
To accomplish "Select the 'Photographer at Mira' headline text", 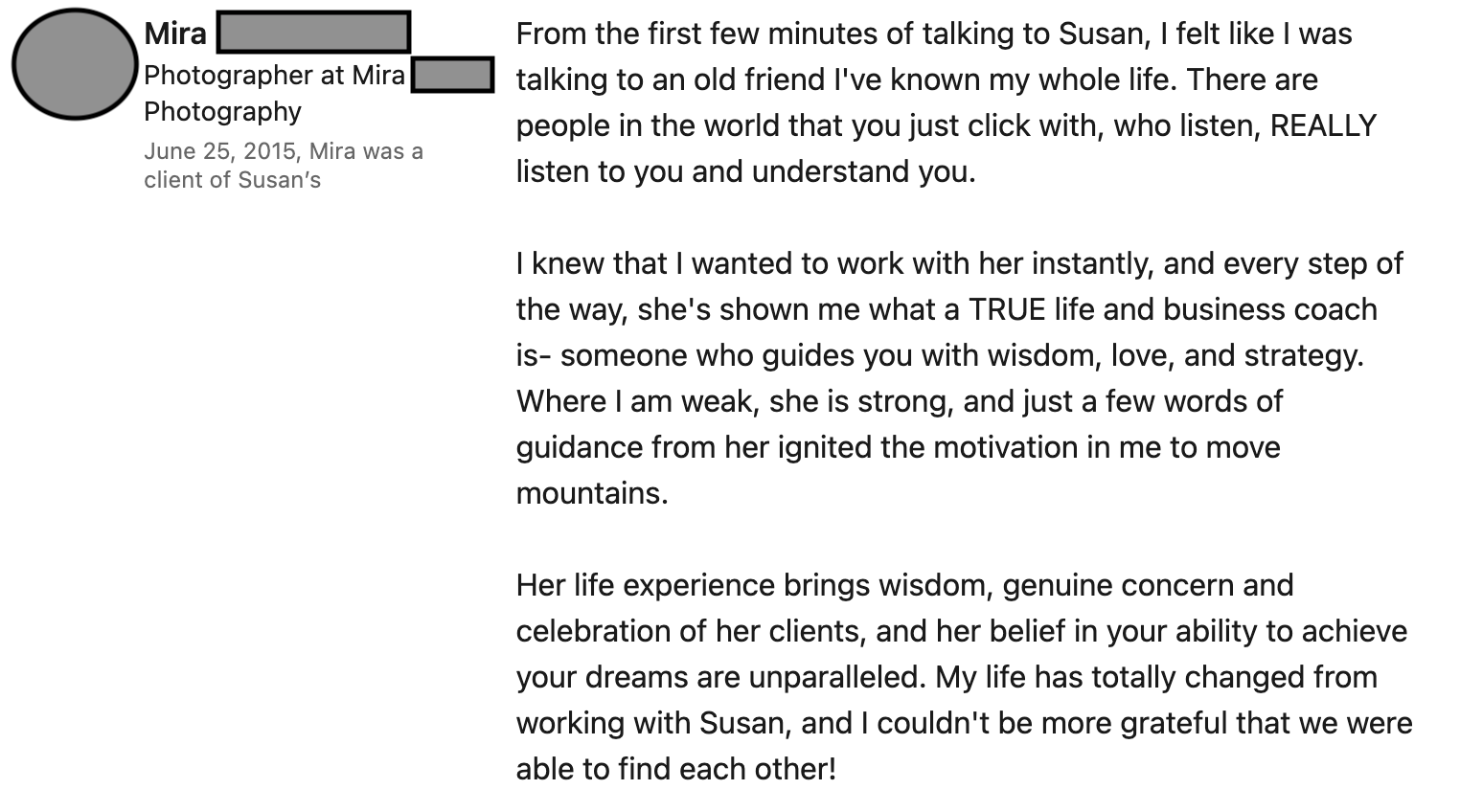I will coord(274,75).
